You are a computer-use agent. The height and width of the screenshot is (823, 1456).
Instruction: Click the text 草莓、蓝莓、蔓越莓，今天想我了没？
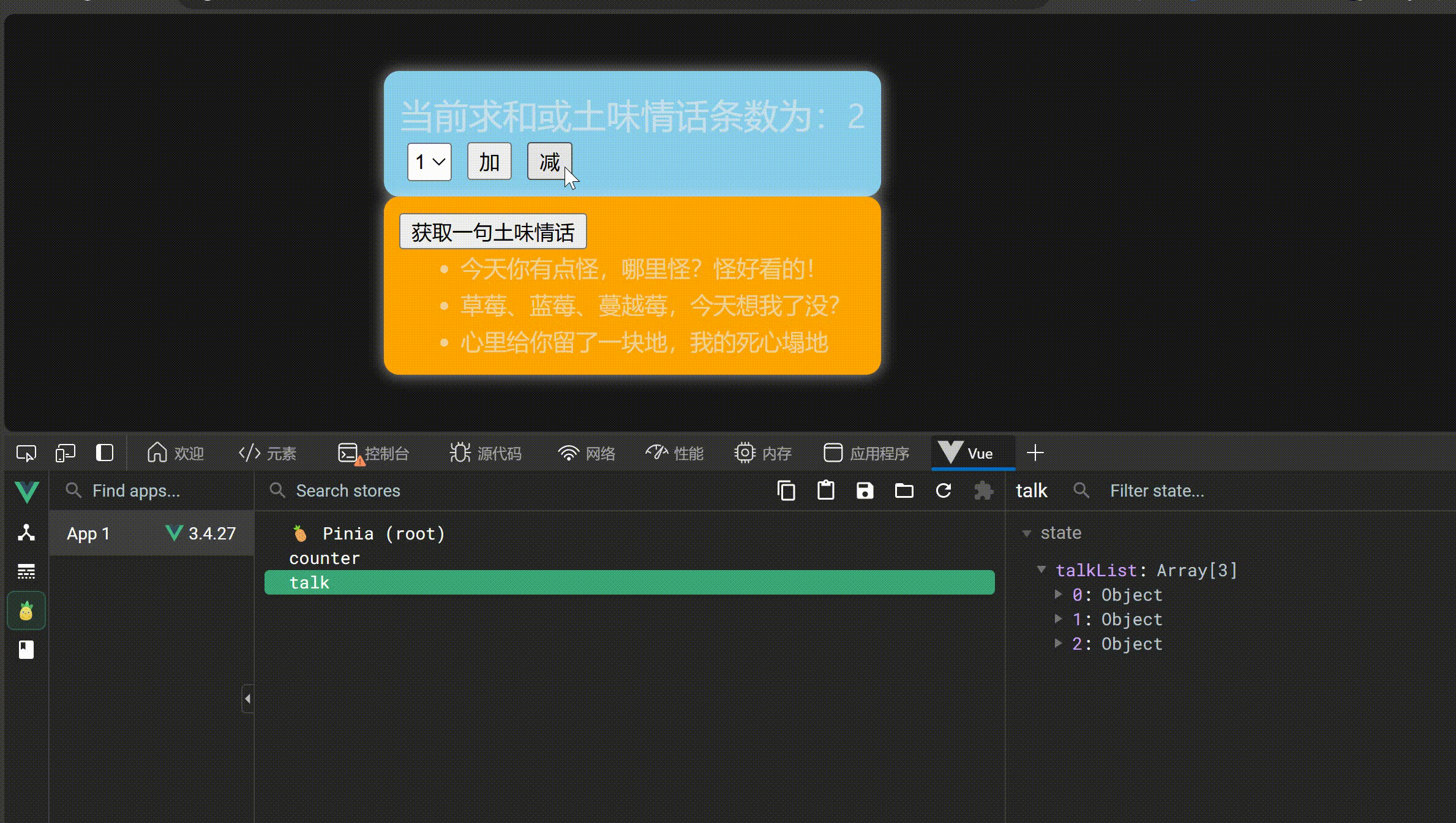(x=650, y=306)
